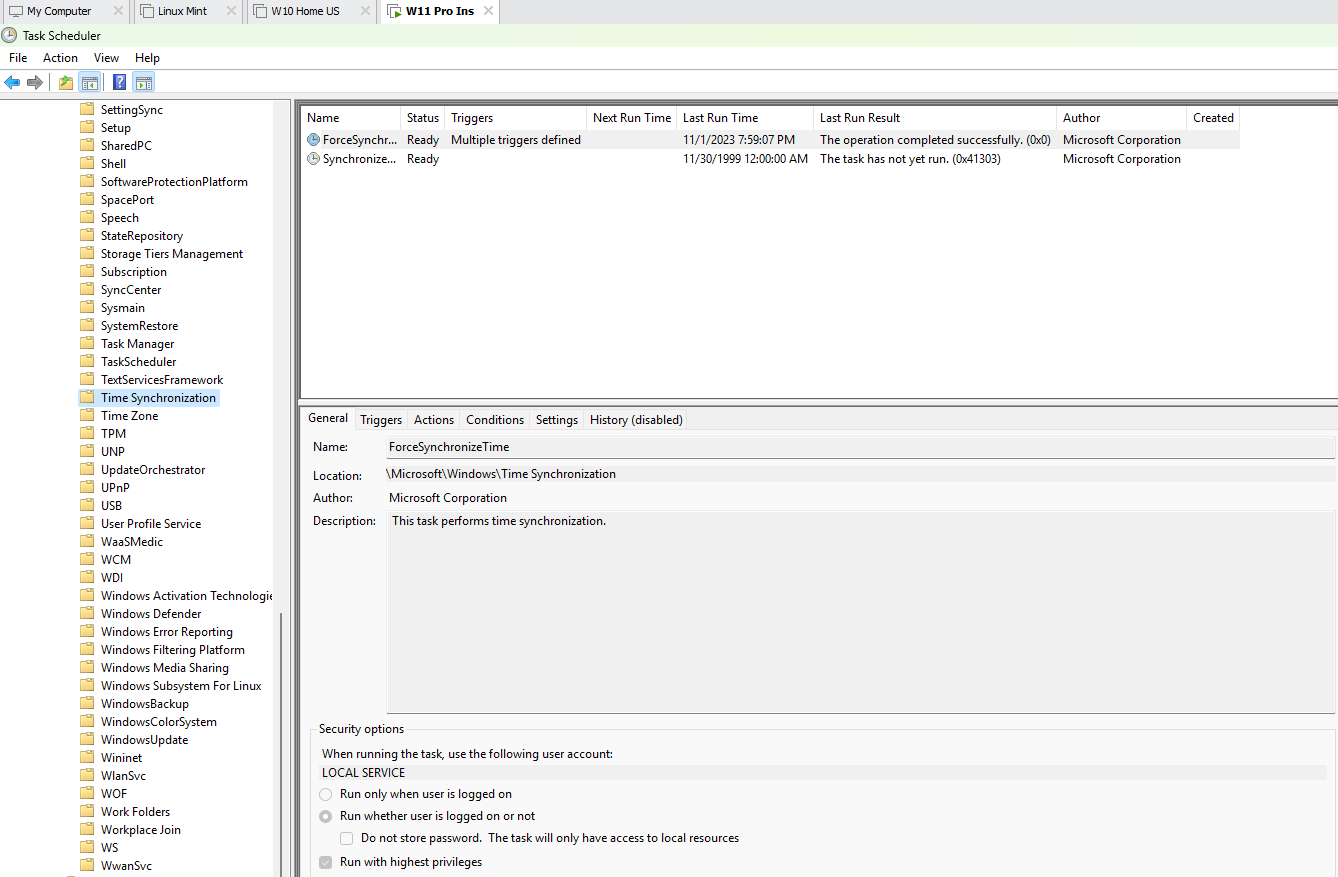Click the Back arrow toolbar icon
This screenshot has height=877, width=1338.
[x=12, y=82]
